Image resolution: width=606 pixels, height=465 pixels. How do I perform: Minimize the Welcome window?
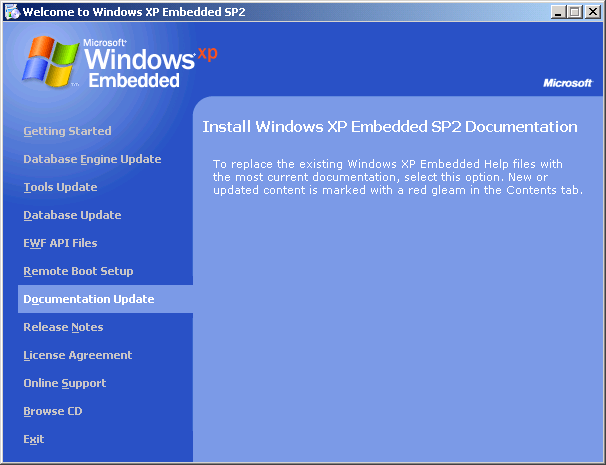(x=558, y=12)
